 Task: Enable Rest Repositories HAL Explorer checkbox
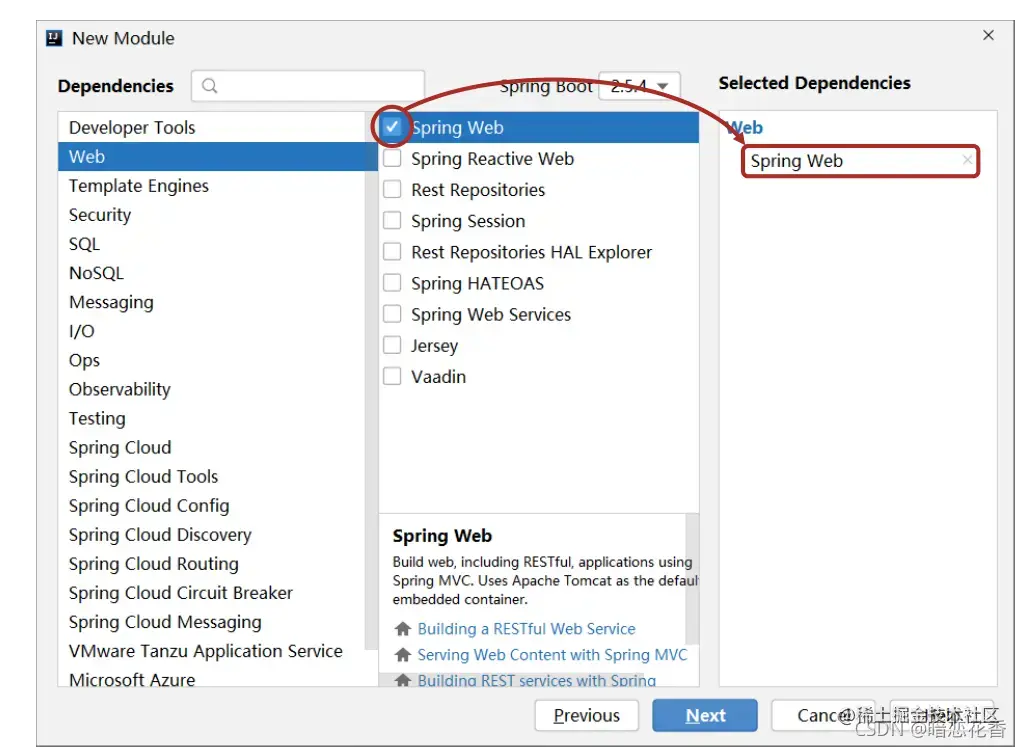click(392, 251)
